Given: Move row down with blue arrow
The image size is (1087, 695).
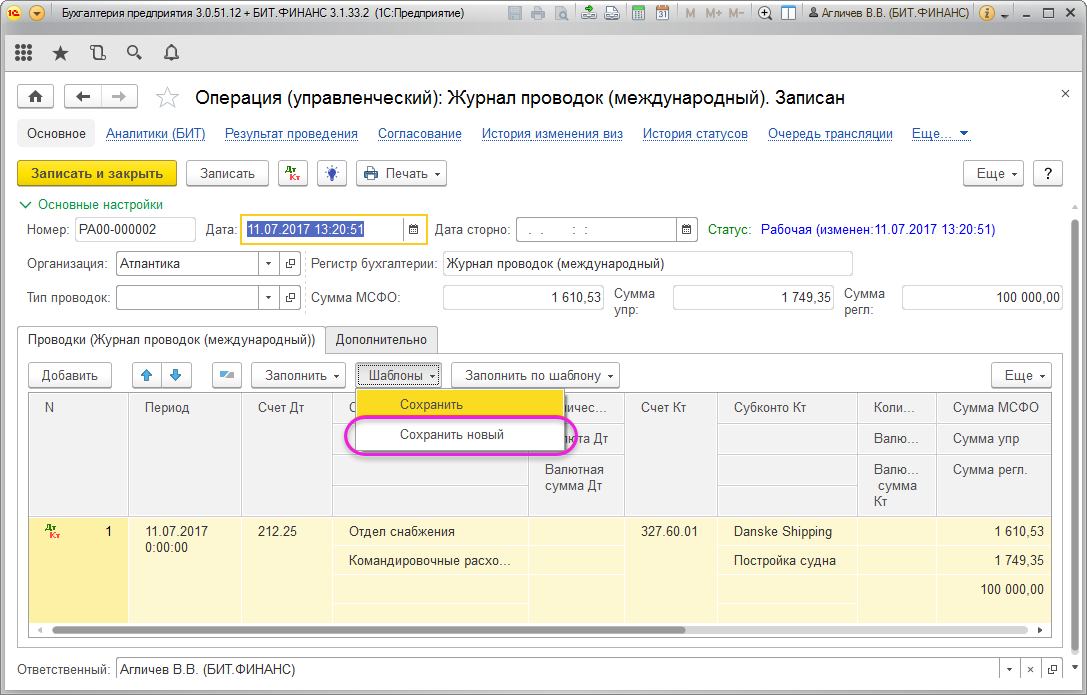Looking at the screenshot, I should pyautogui.click(x=175, y=375).
